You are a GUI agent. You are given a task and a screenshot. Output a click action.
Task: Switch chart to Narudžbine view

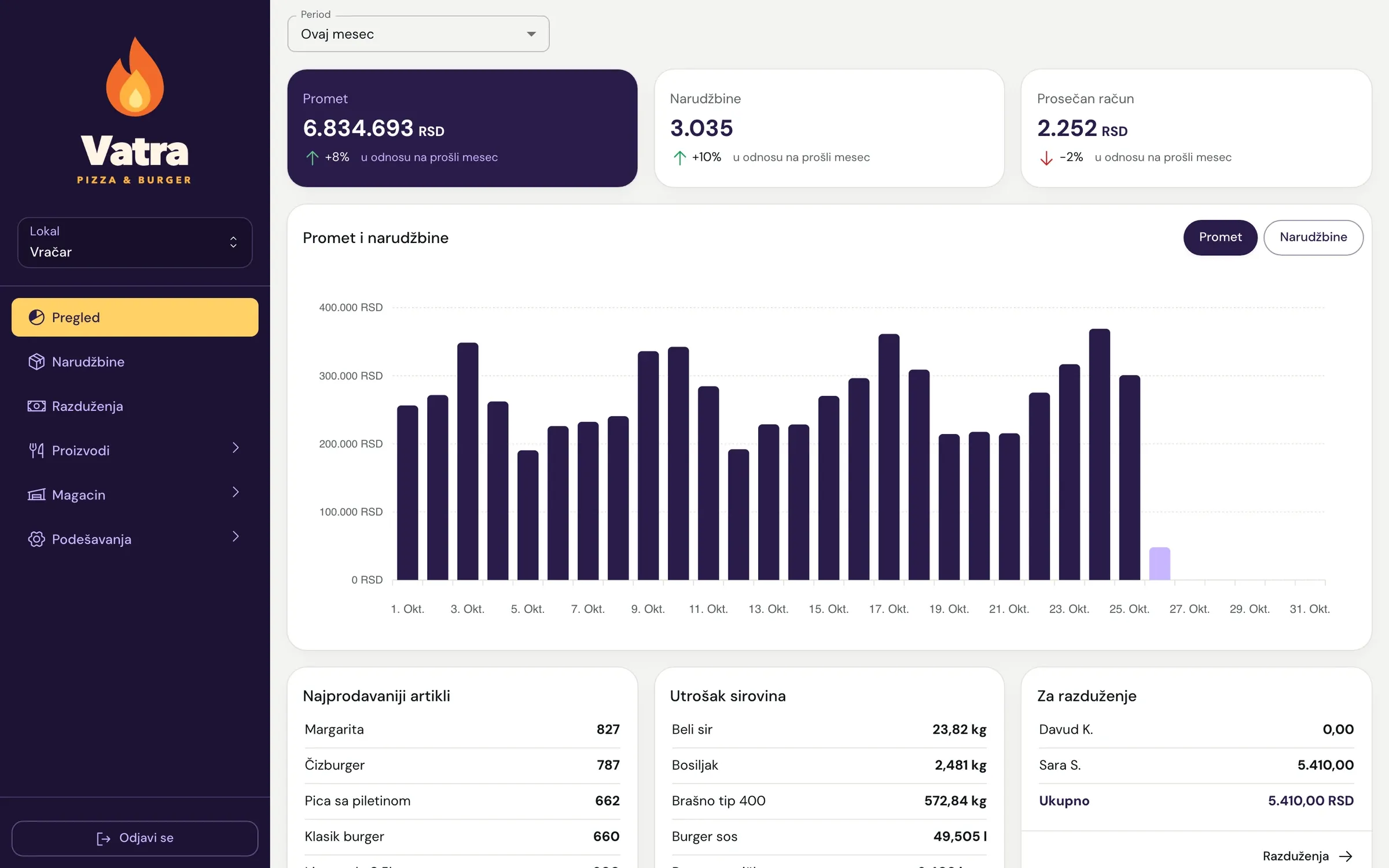tap(1313, 237)
